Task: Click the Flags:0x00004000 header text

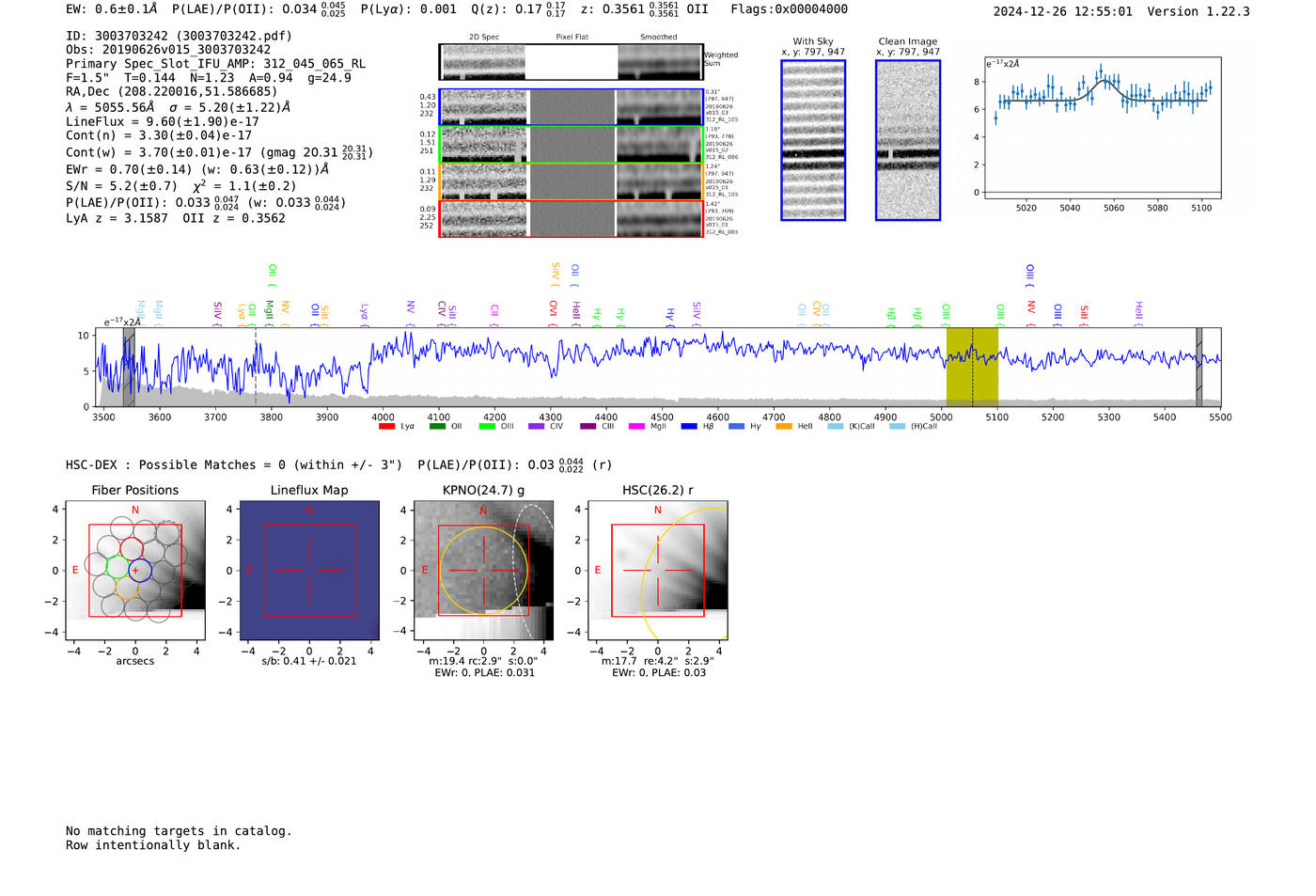Action: pyautogui.click(x=790, y=9)
